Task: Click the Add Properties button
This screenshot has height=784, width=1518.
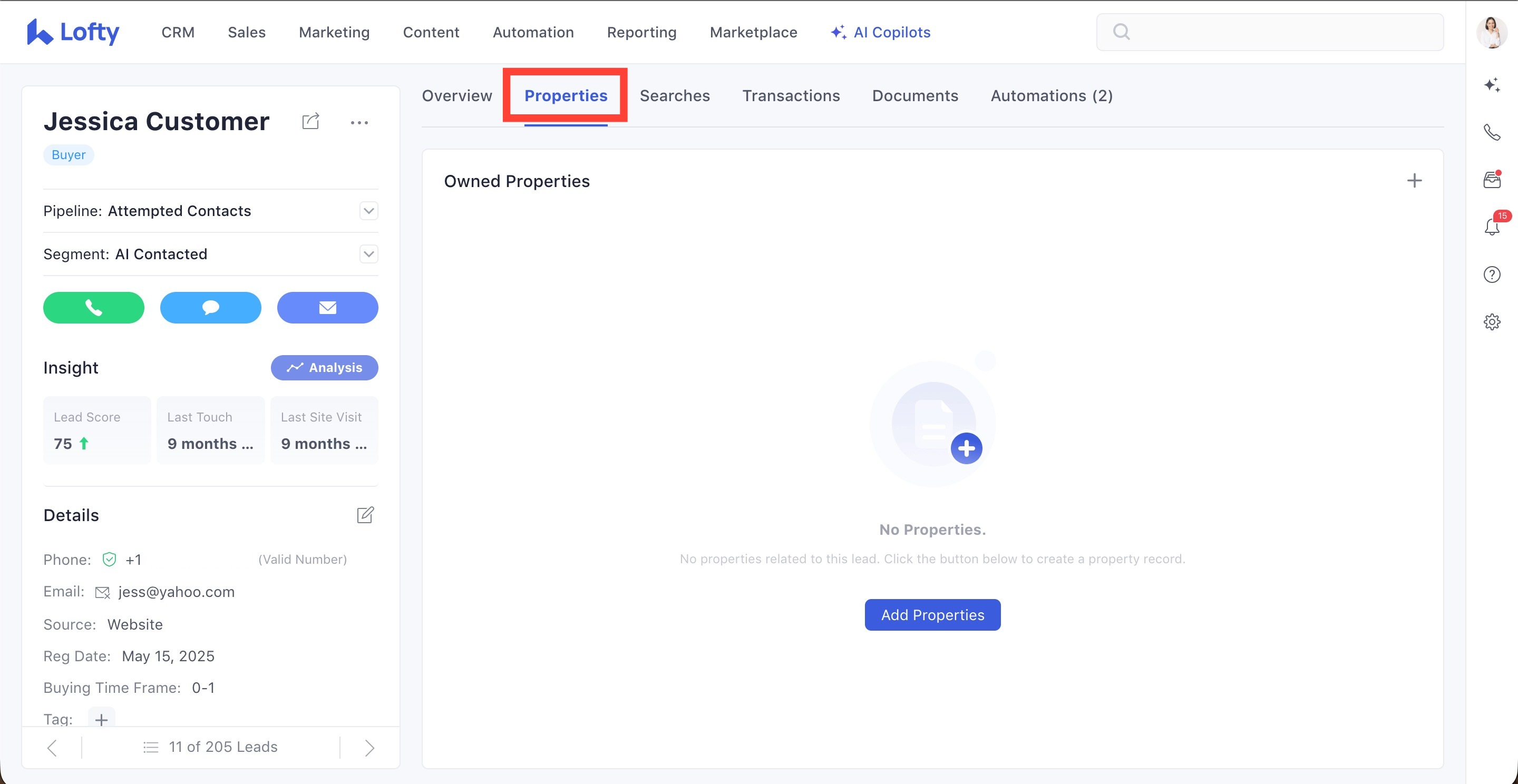Action: pos(932,614)
